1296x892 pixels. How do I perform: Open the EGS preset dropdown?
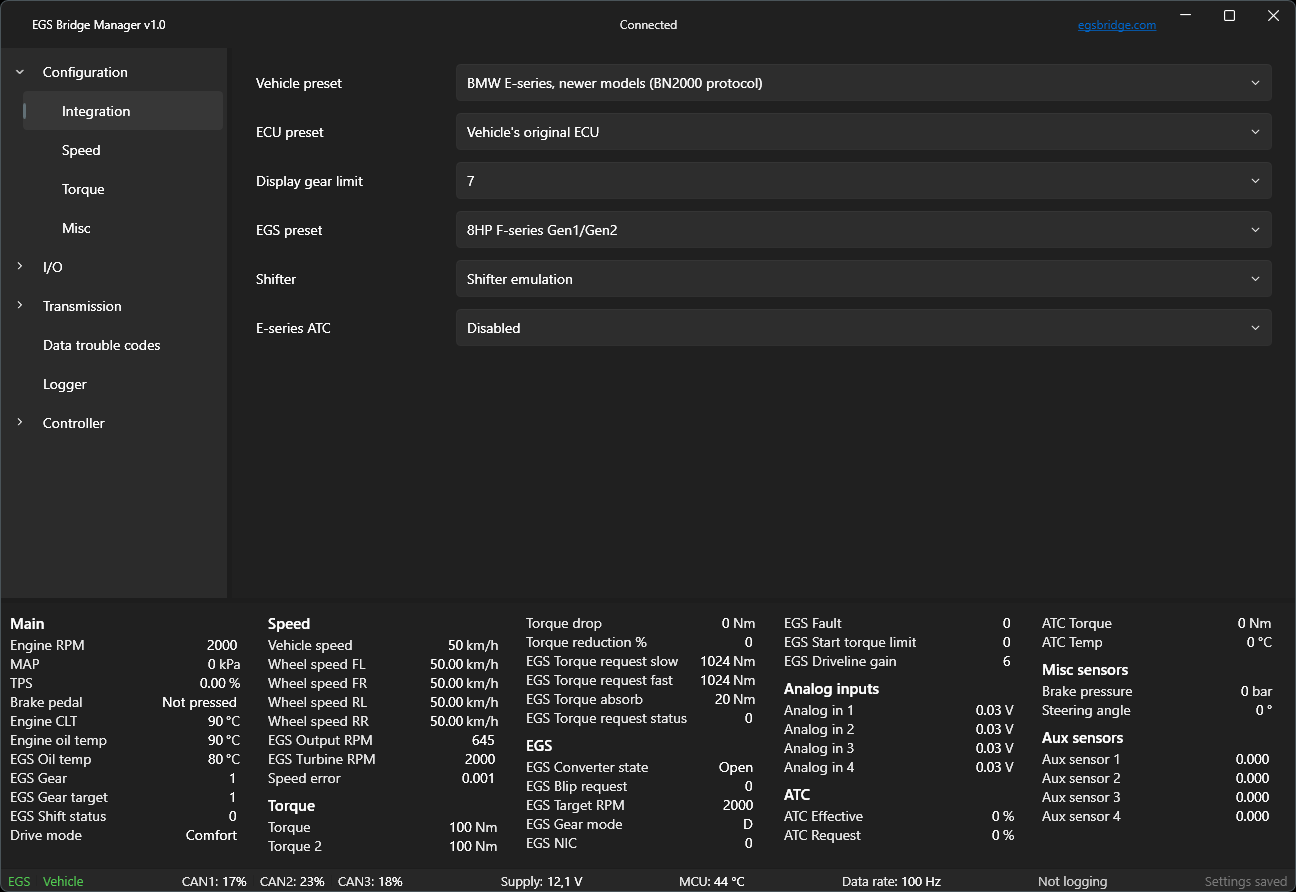[x=863, y=230]
